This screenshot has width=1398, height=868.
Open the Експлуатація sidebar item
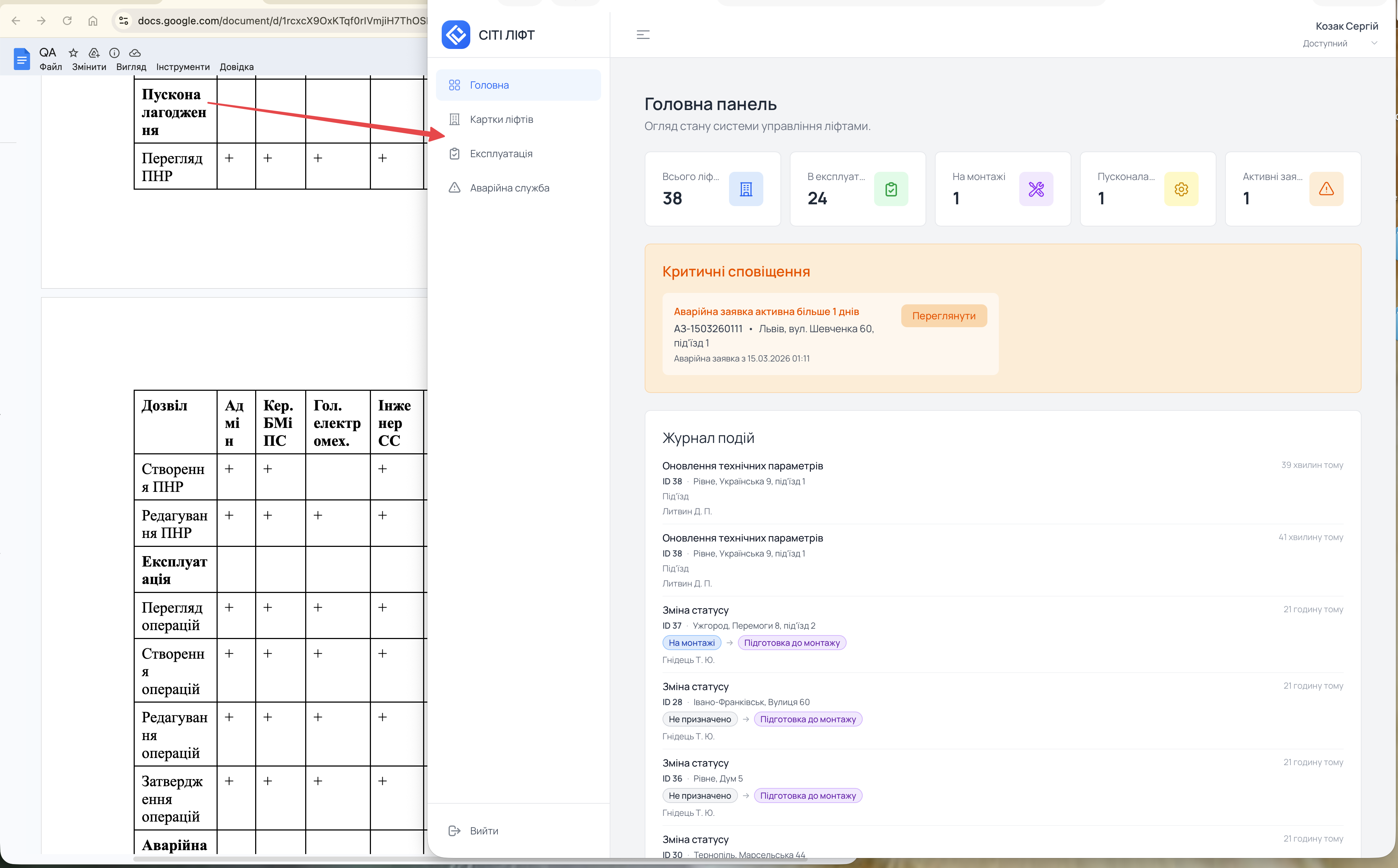point(501,153)
